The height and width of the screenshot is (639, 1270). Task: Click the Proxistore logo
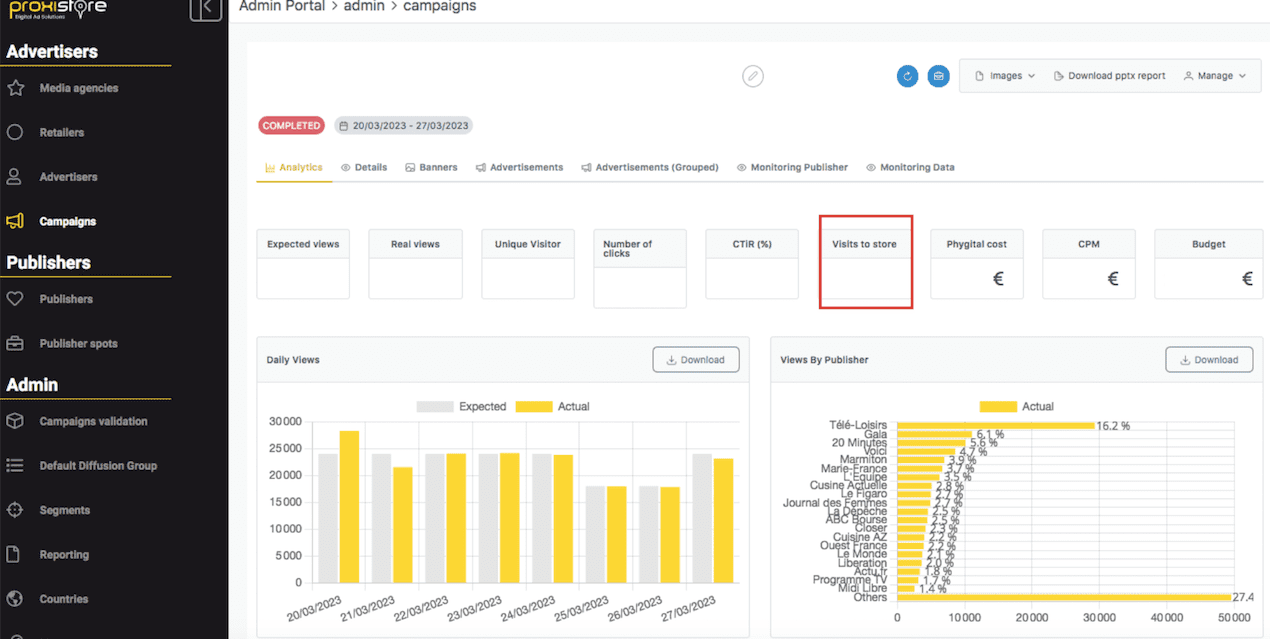click(58, 10)
